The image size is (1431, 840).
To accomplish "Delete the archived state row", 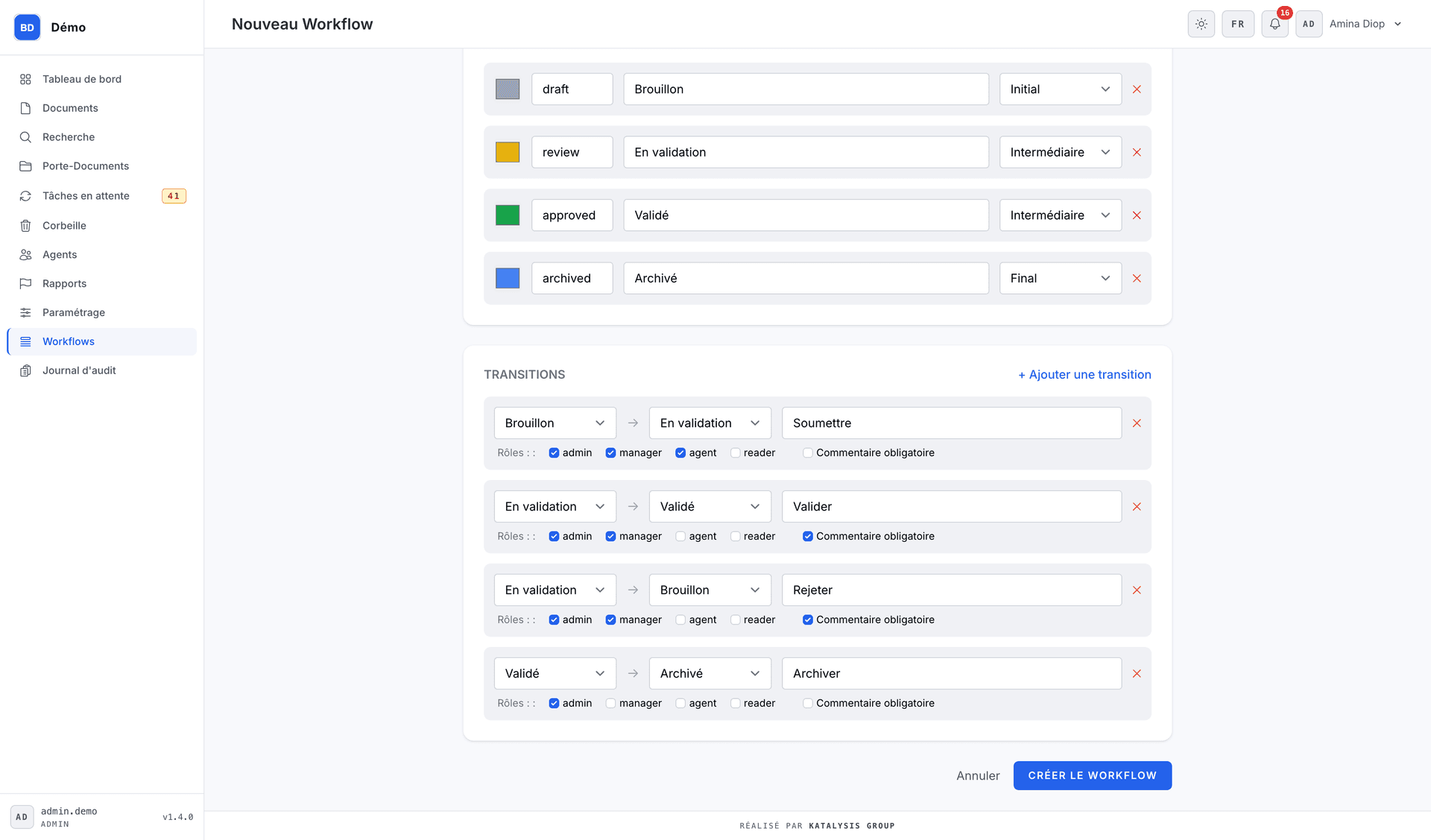I will [1137, 278].
